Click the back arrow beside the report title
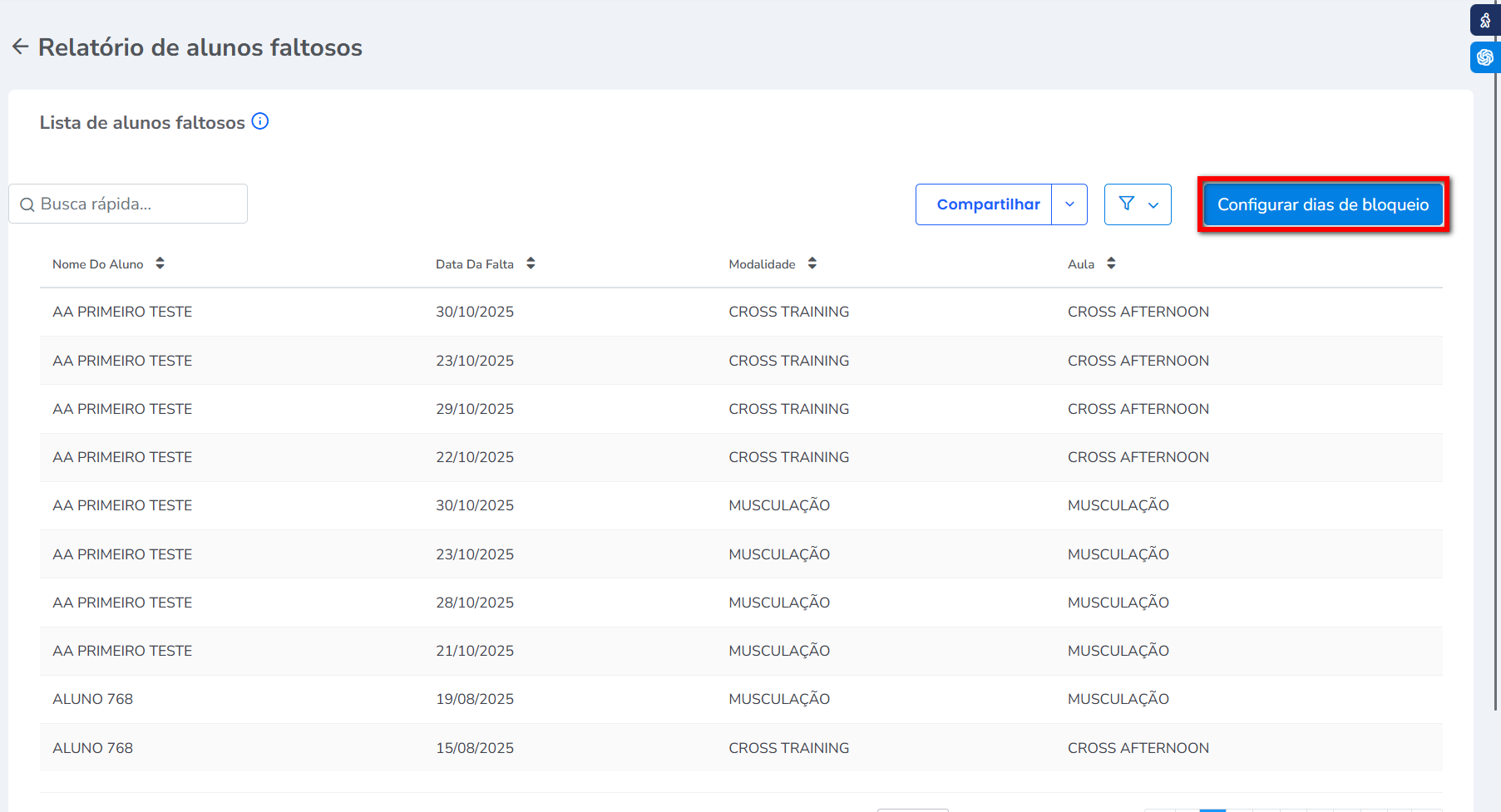The height and width of the screenshot is (812, 1501). (x=21, y=47)
